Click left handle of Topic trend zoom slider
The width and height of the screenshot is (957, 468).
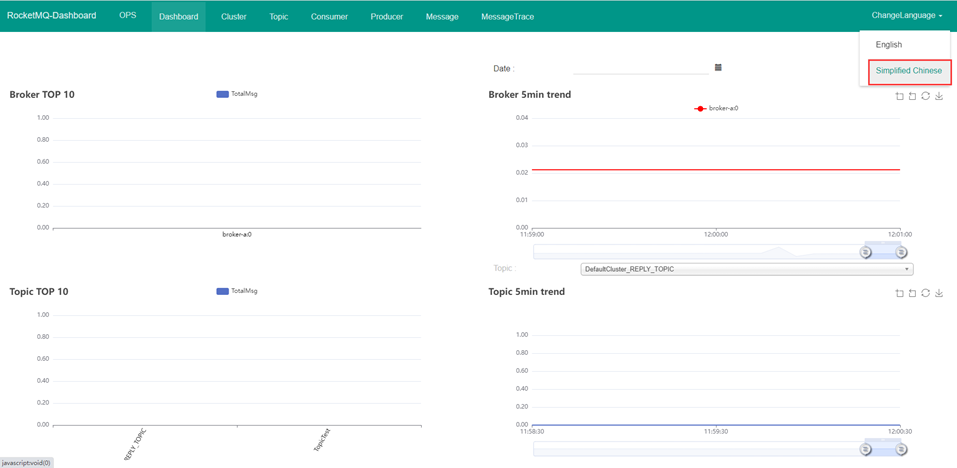(865, 450)
